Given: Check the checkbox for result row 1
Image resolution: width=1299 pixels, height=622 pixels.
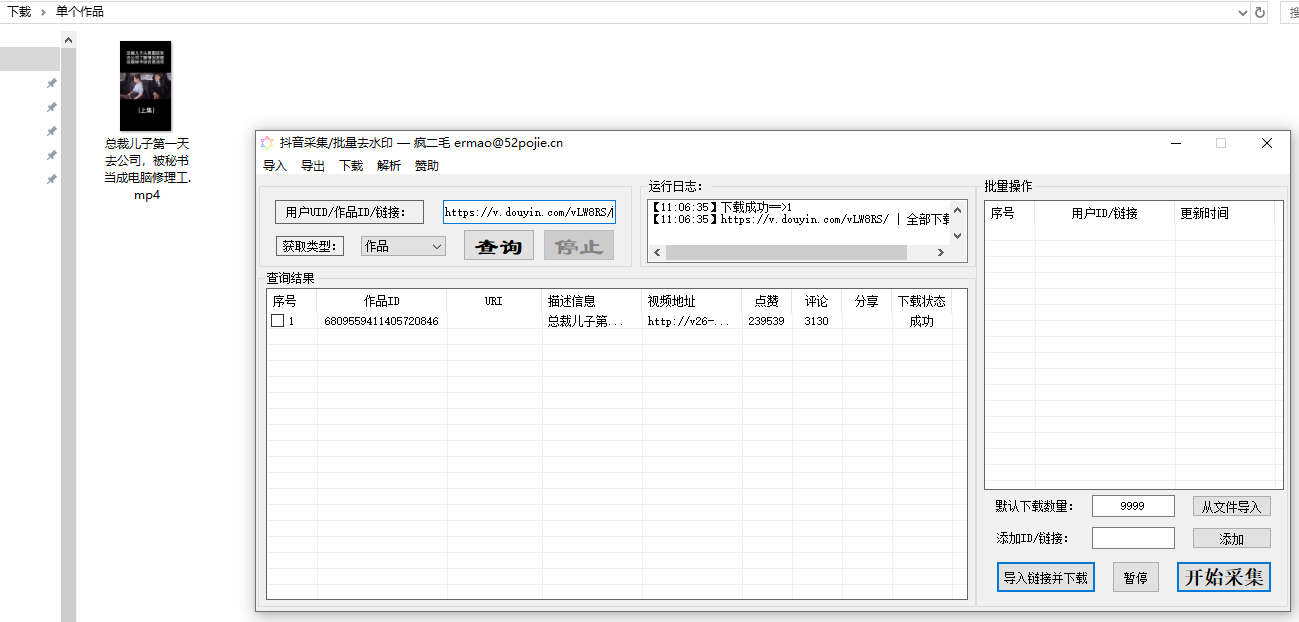Looking at the screenshot, I should pyautogui.click(x=278, y=321).
